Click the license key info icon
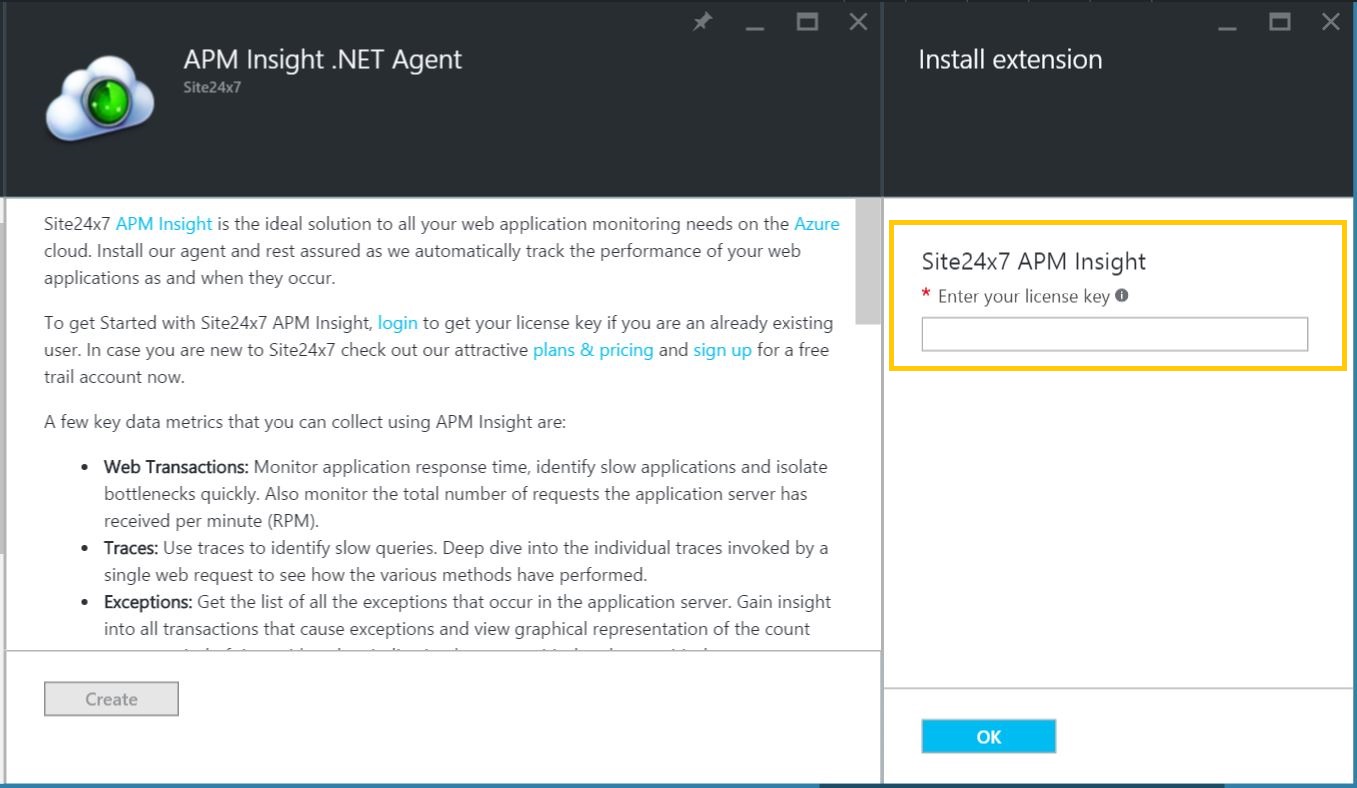 point(1122,296)
